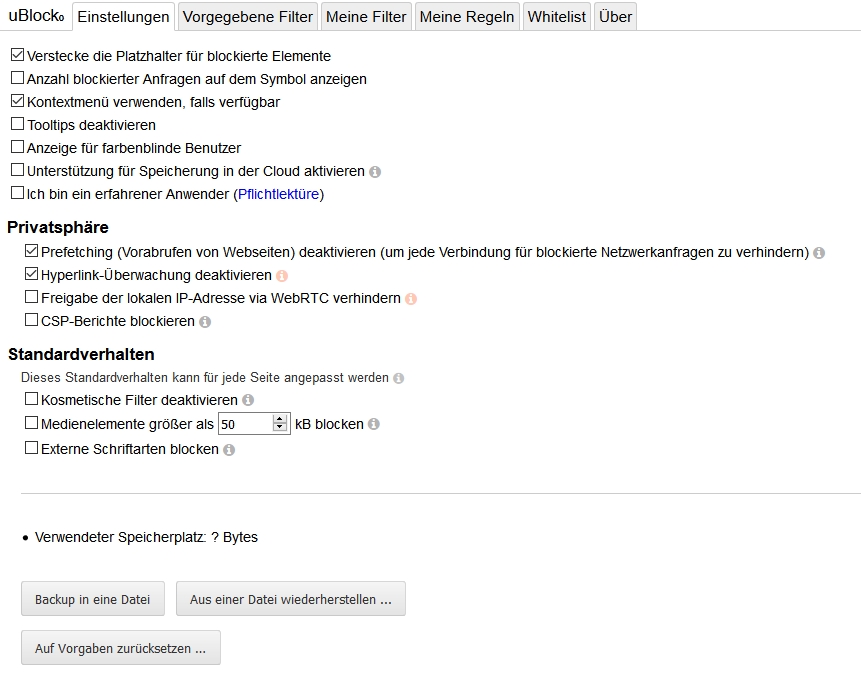Click info icon beside Hyperlink-Überwachung deaktivieren

pyautogui.click(x=282, y=276)
